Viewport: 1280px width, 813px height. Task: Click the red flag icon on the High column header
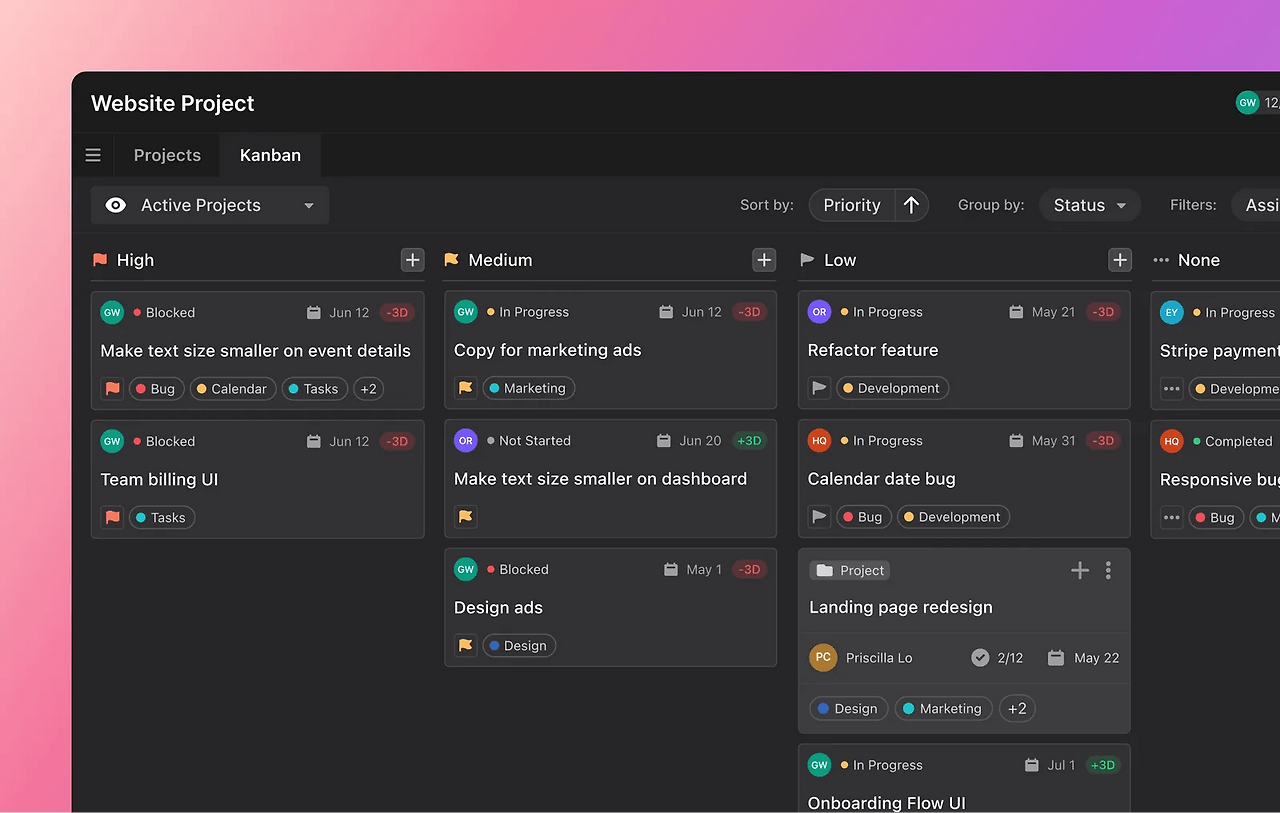[x=99, y=259]
